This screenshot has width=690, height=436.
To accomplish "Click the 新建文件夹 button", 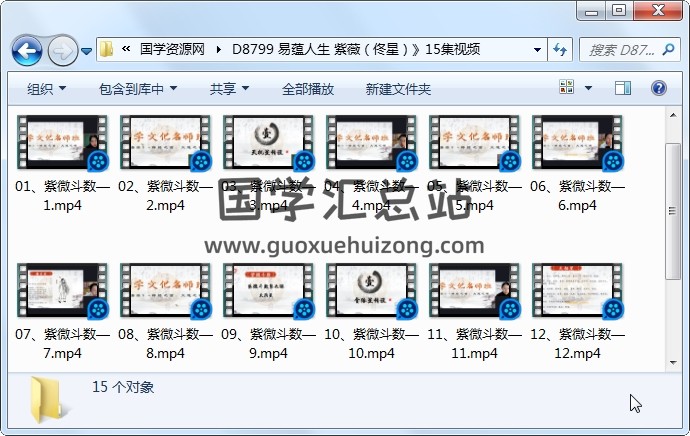I will tap(398, 89).
